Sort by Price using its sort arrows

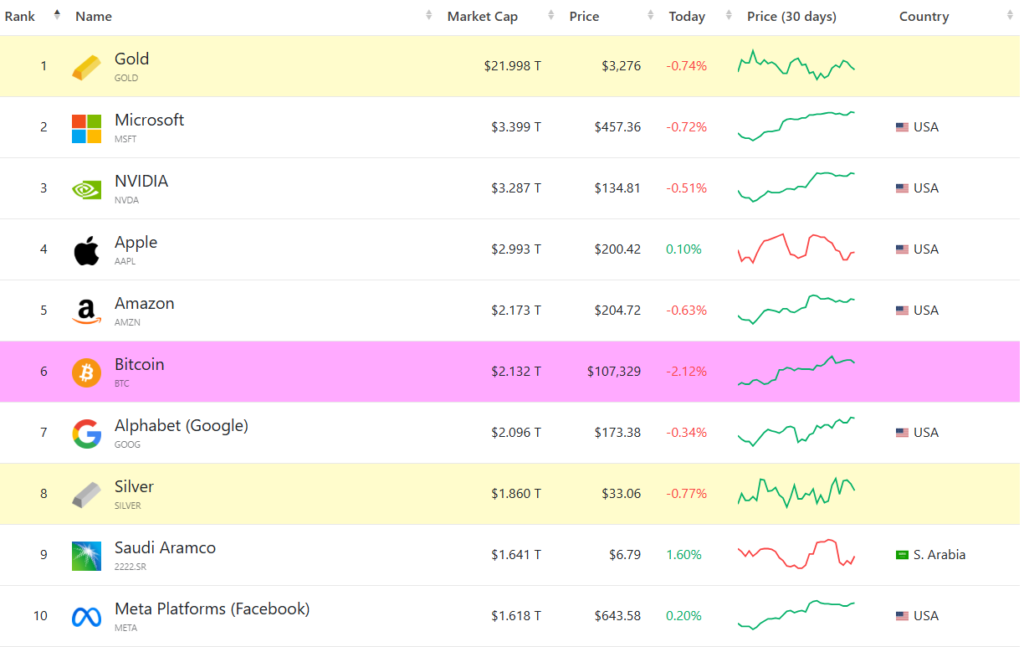[650, 15]
